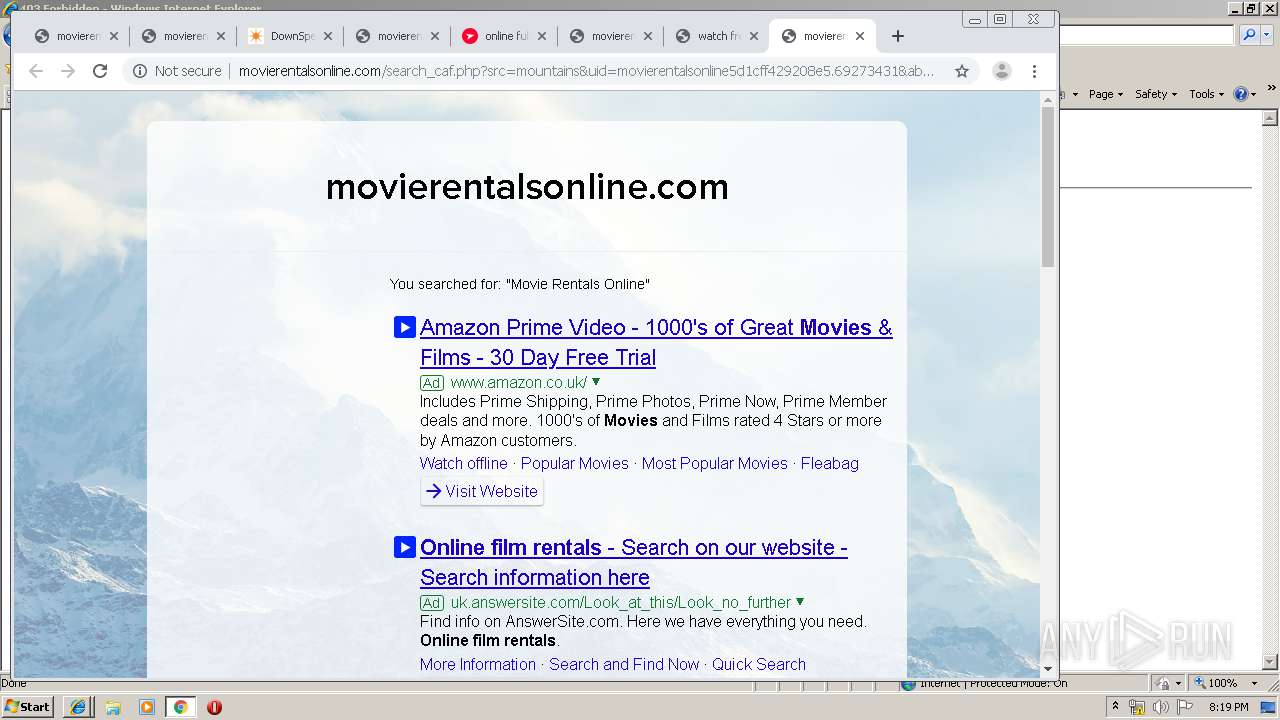Expand the arrow next to uk.answersite.com URL
Screen dimensions: 1280x720
(800, 601)
